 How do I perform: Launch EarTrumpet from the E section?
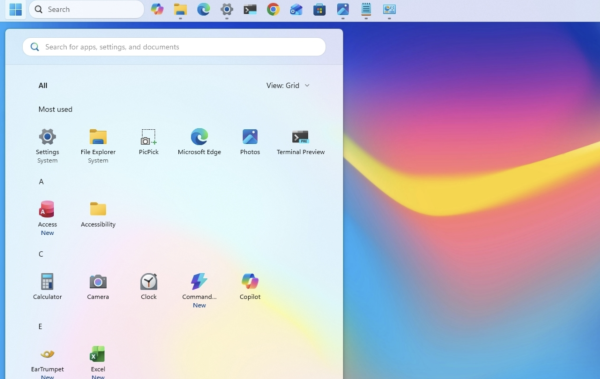(x=47, y=362)
